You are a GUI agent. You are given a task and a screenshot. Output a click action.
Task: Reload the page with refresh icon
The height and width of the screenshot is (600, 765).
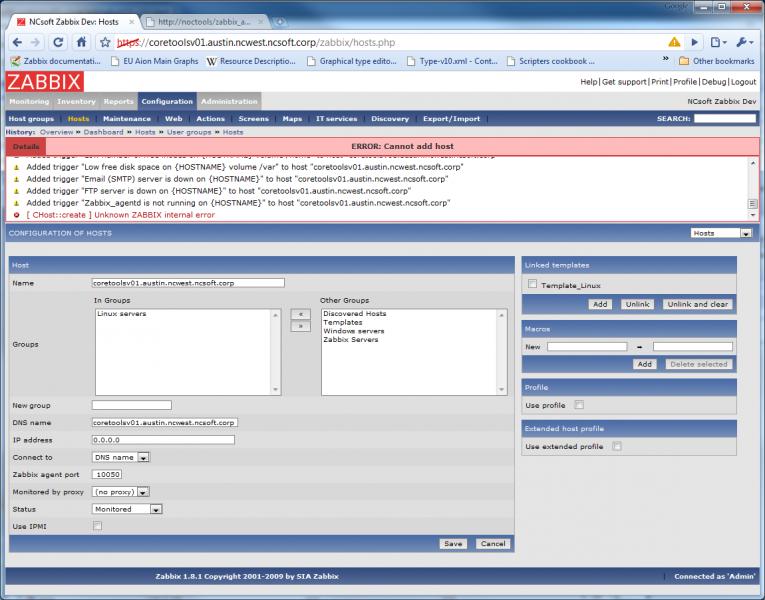coord(58,42)
